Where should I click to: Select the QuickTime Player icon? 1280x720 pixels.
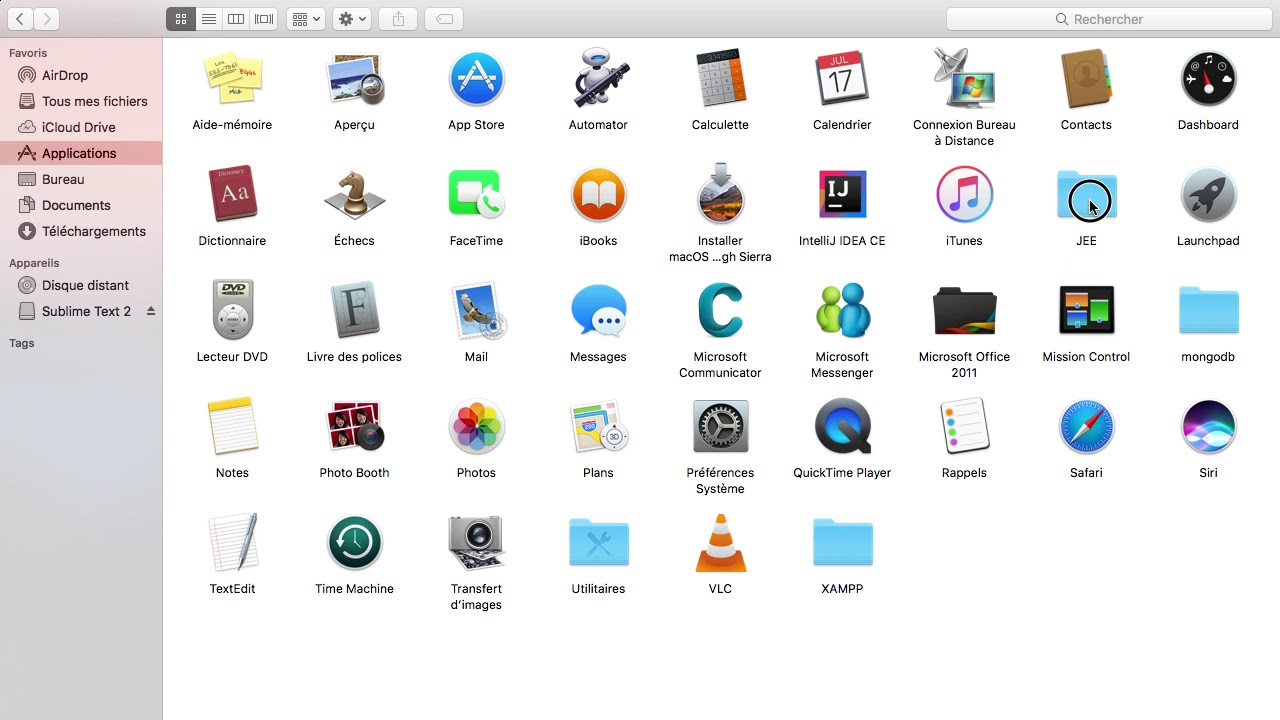click(842, 427)
